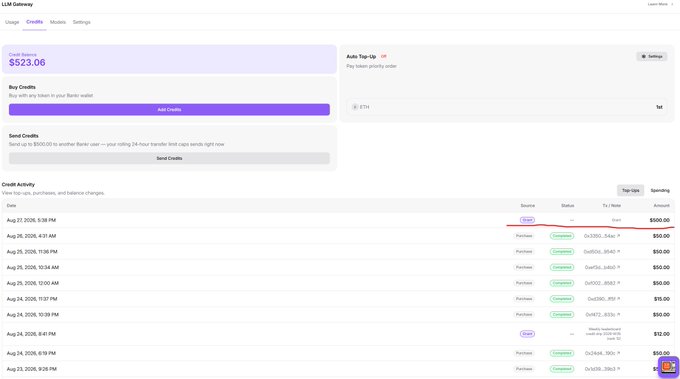Click Completed badge on Aug 24 6:19 PM row
This screenshot has width=680, height=379.
[x=562, y=353]
